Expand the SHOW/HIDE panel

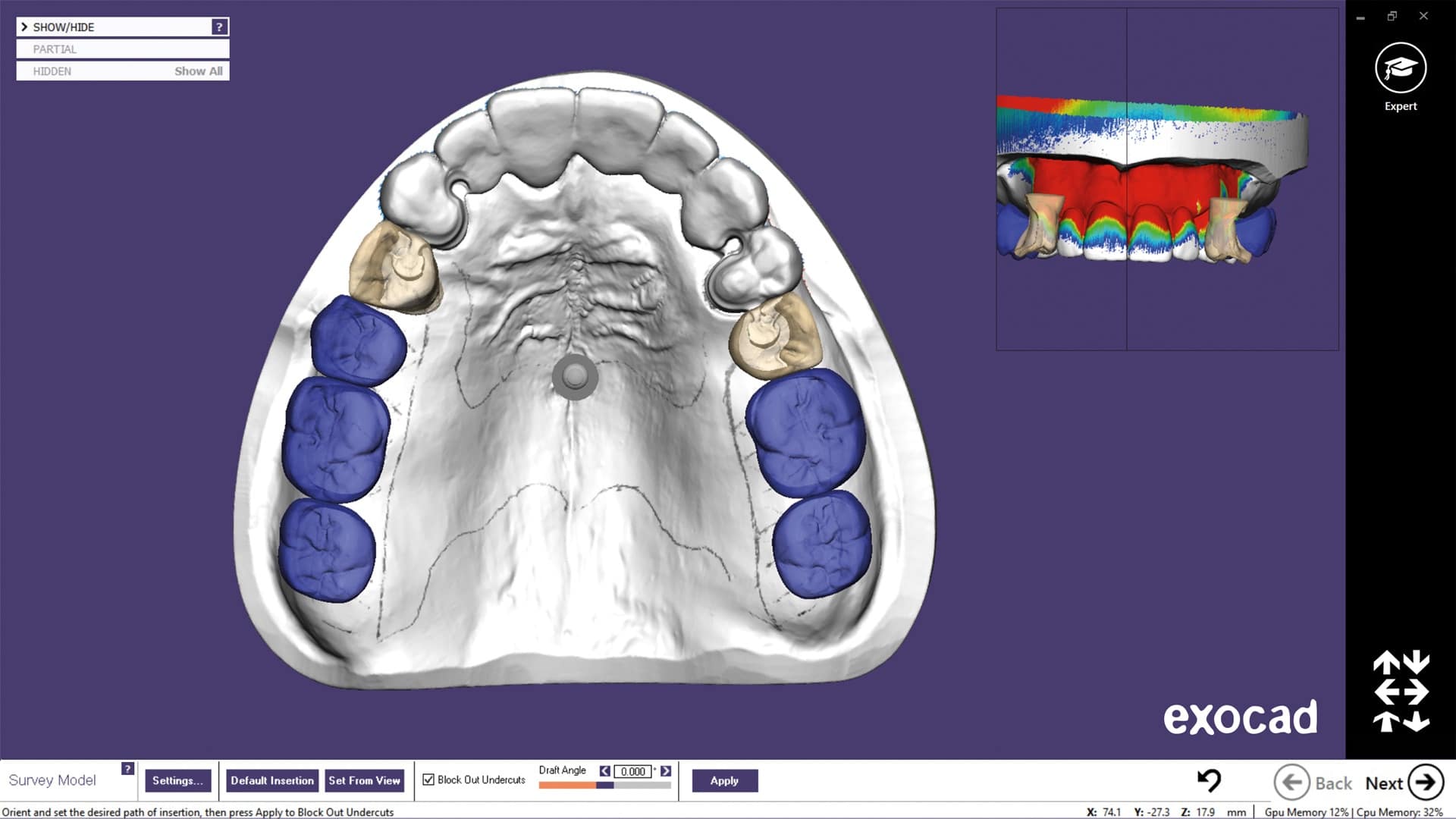(23, 26)
